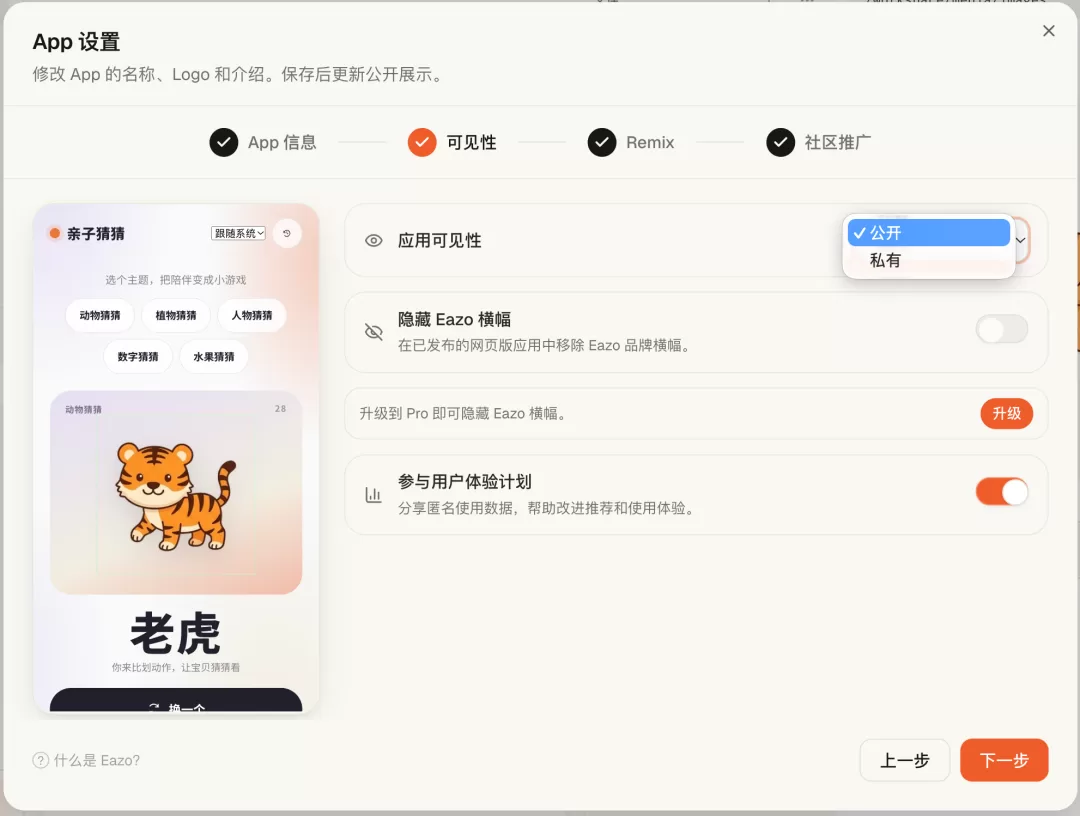
Task: Turn off 参与用户体验计划 switch
Action: coord(1001,492)
